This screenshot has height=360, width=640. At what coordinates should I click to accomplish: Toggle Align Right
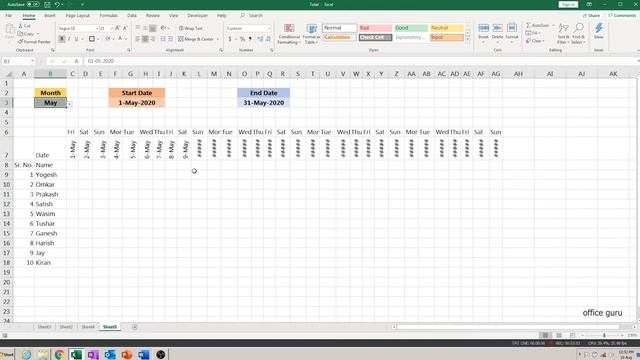pyautogui.click(x=153, y=39)
